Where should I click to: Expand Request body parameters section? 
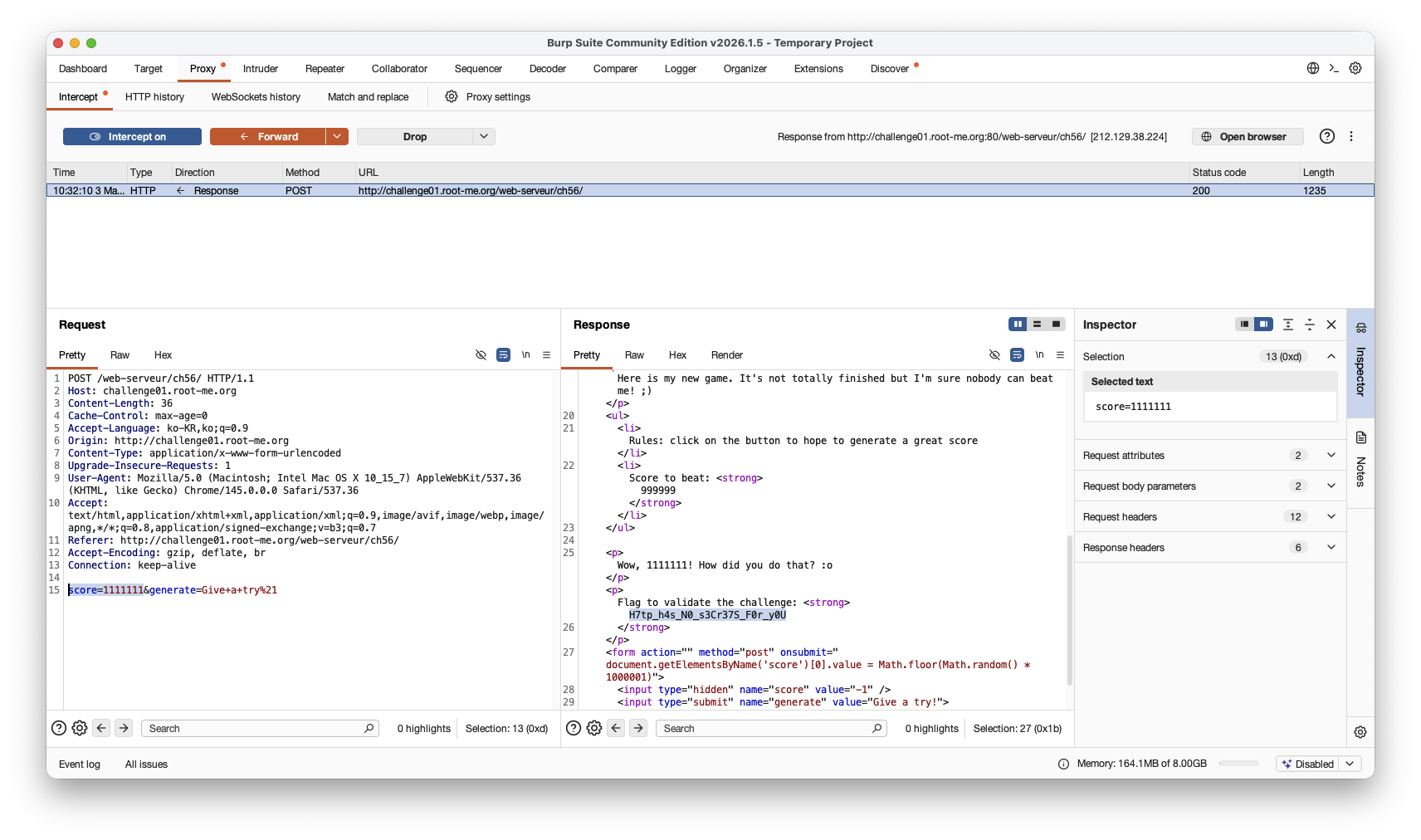tap(1331, 486)
